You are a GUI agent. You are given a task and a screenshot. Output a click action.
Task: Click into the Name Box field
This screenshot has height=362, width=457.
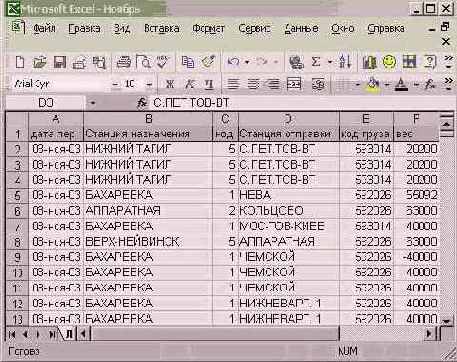click(46, 103)
